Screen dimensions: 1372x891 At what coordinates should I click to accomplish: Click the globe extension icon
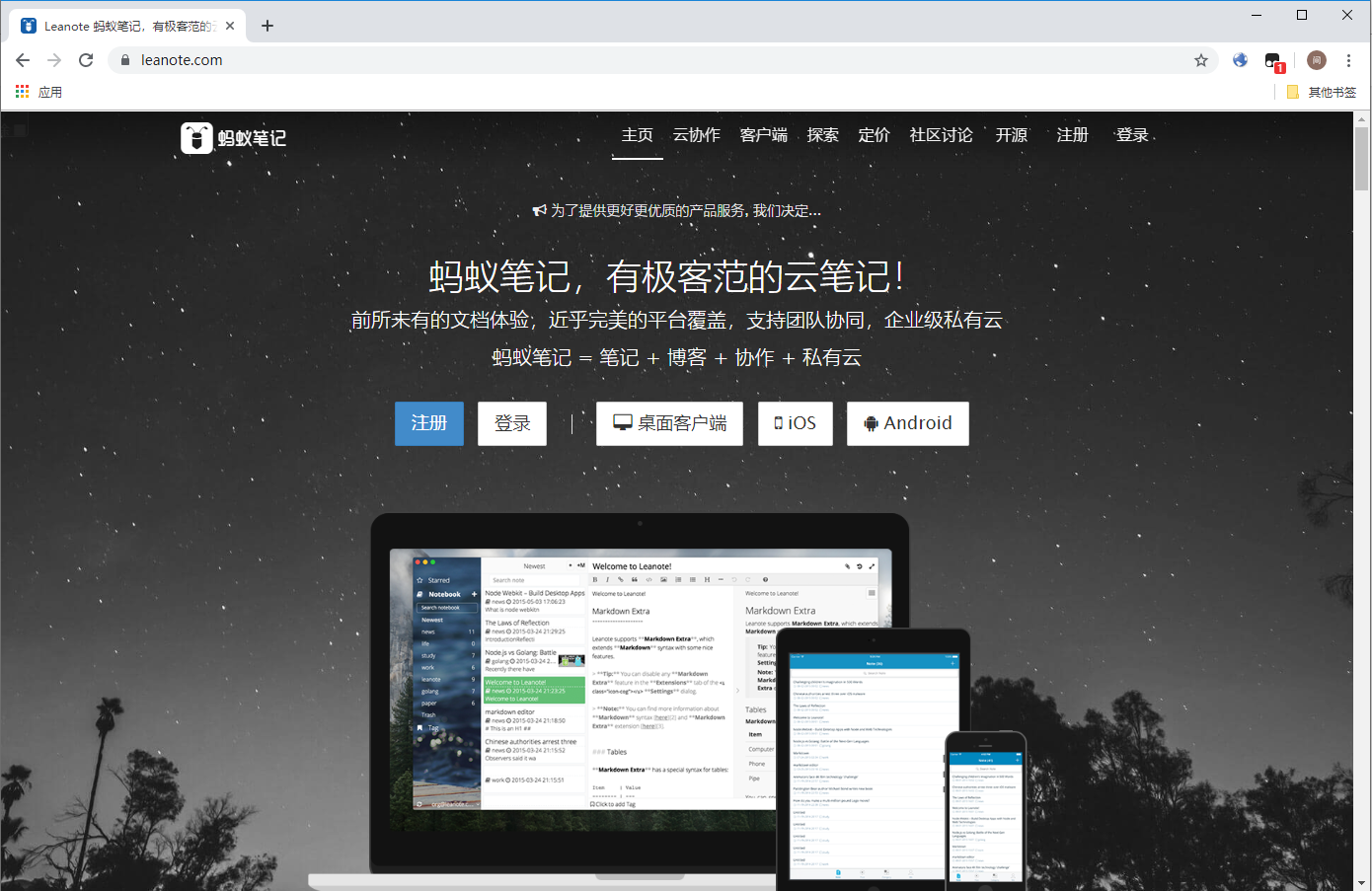pyautogui.click(x=1241, y=60)
